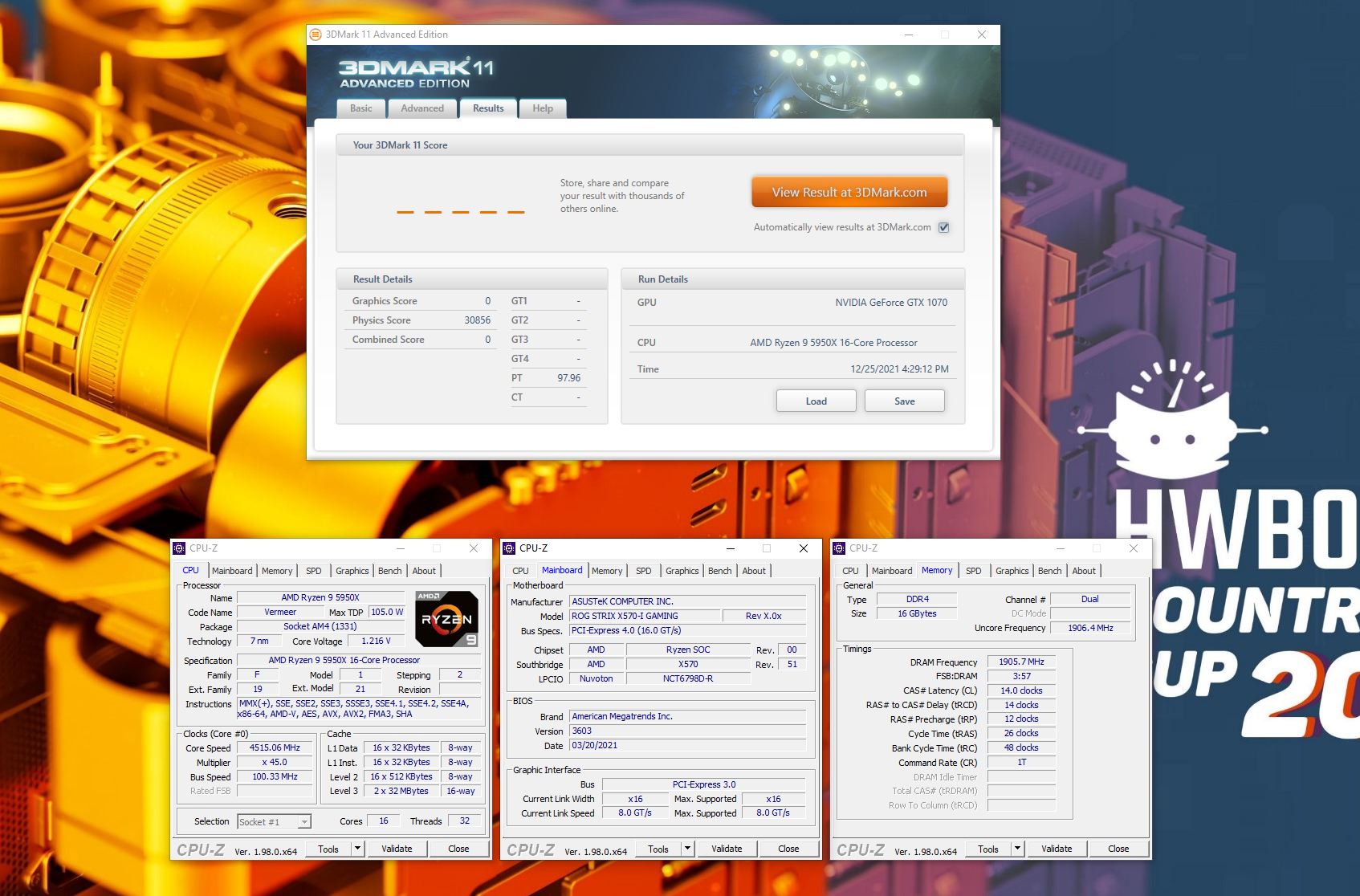Select the Results tab in 3DMark

488,108
